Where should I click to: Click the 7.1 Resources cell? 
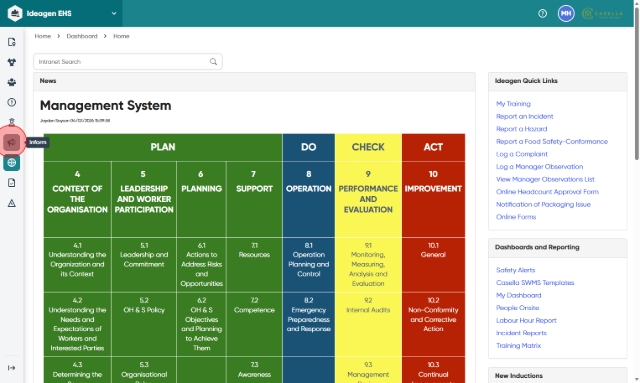click(254, 265)
